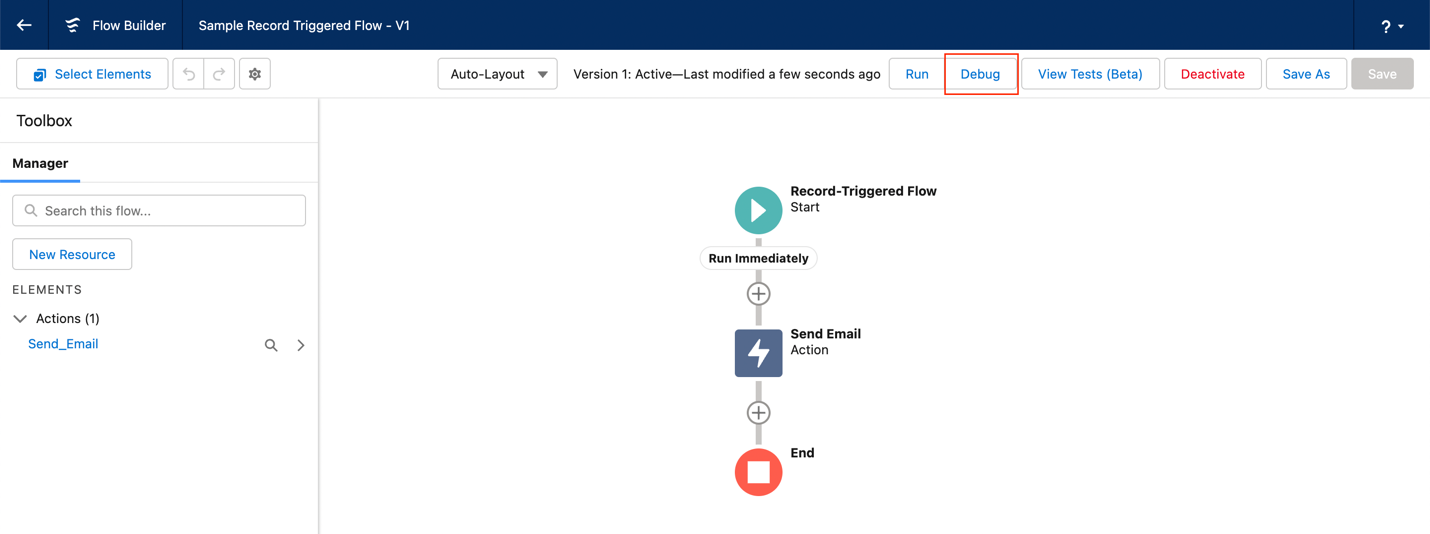This screenshot has height=534, width=1430.
Task: Click the Debug button
Action: (x=980, y=74)
